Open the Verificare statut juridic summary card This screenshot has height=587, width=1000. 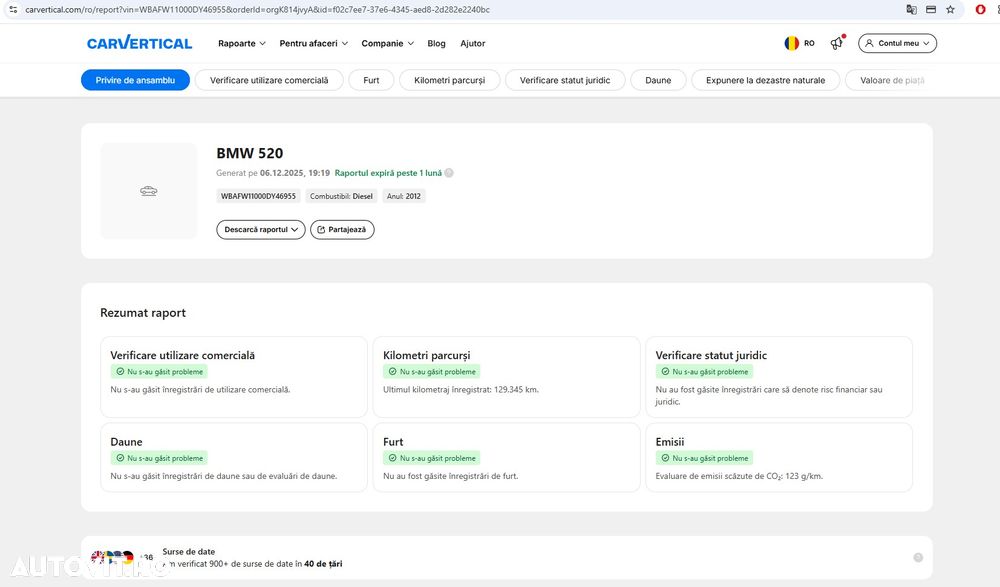(x=779, y=377)
